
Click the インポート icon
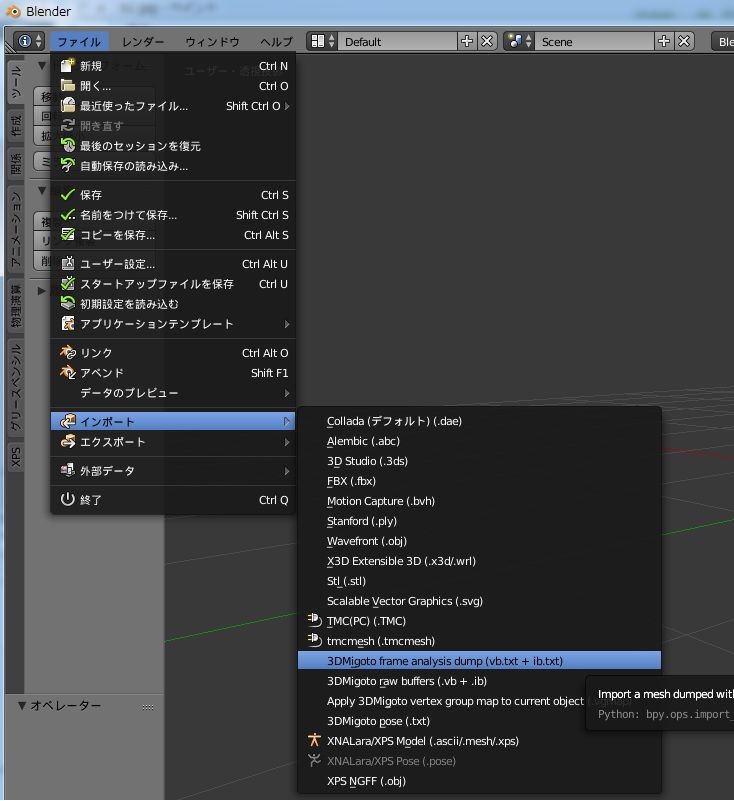coord(67,421)
